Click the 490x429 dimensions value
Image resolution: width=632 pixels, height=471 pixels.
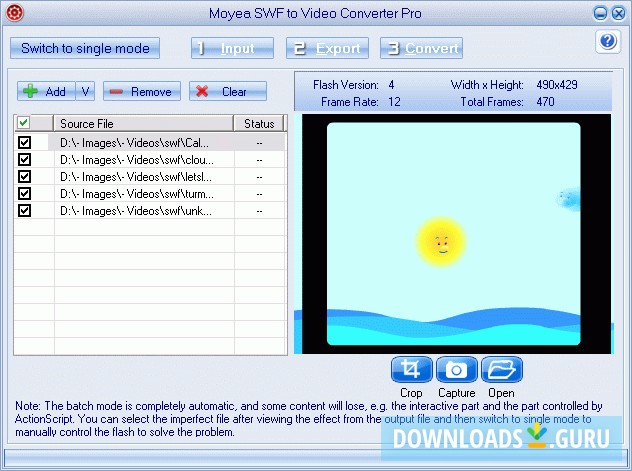(557, 85)
